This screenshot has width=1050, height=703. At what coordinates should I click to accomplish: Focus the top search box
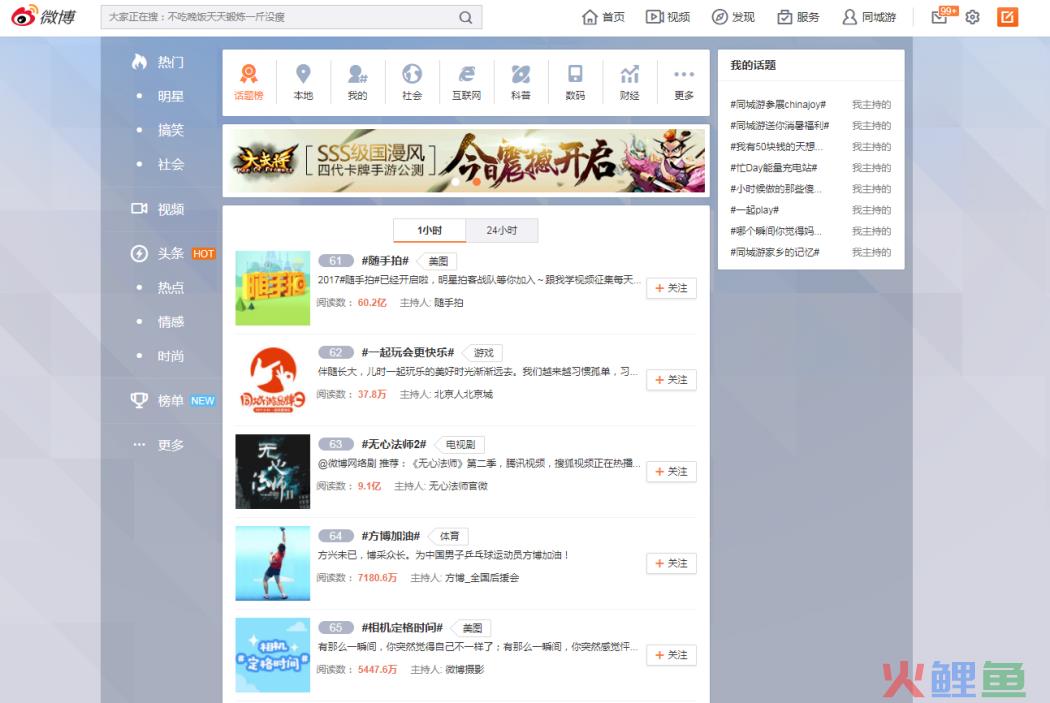click(x=291, y=17)
